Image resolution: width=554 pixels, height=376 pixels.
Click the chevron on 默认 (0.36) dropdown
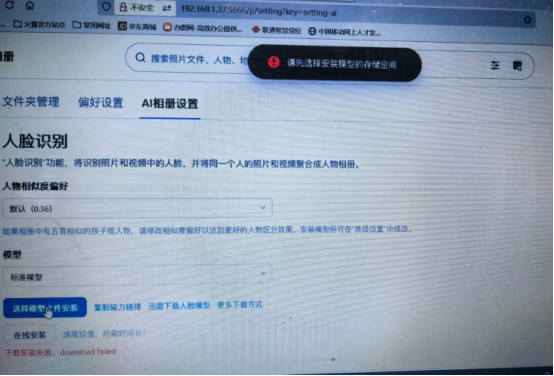tap(263, 207)
